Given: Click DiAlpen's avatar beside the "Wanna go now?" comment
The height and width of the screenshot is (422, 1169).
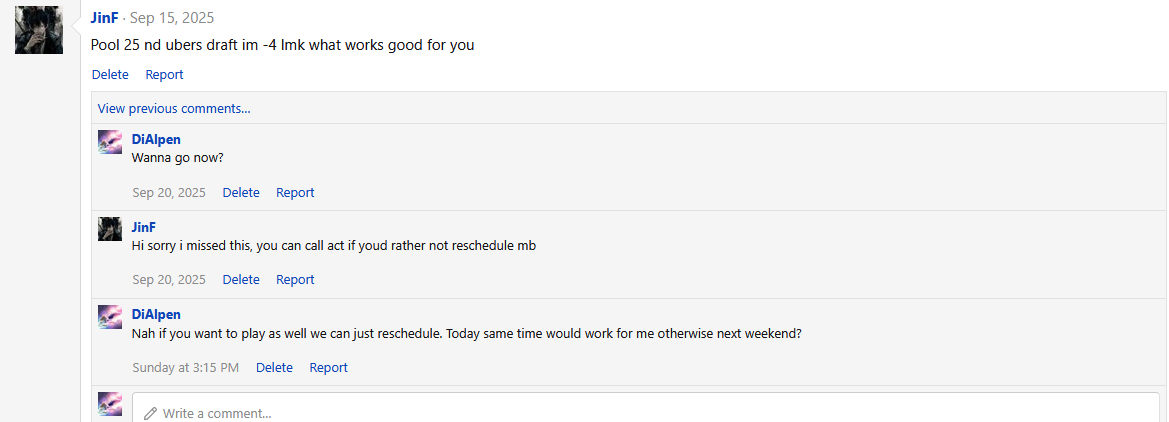Looking at the screenshot, I should (x=110, y=141).
